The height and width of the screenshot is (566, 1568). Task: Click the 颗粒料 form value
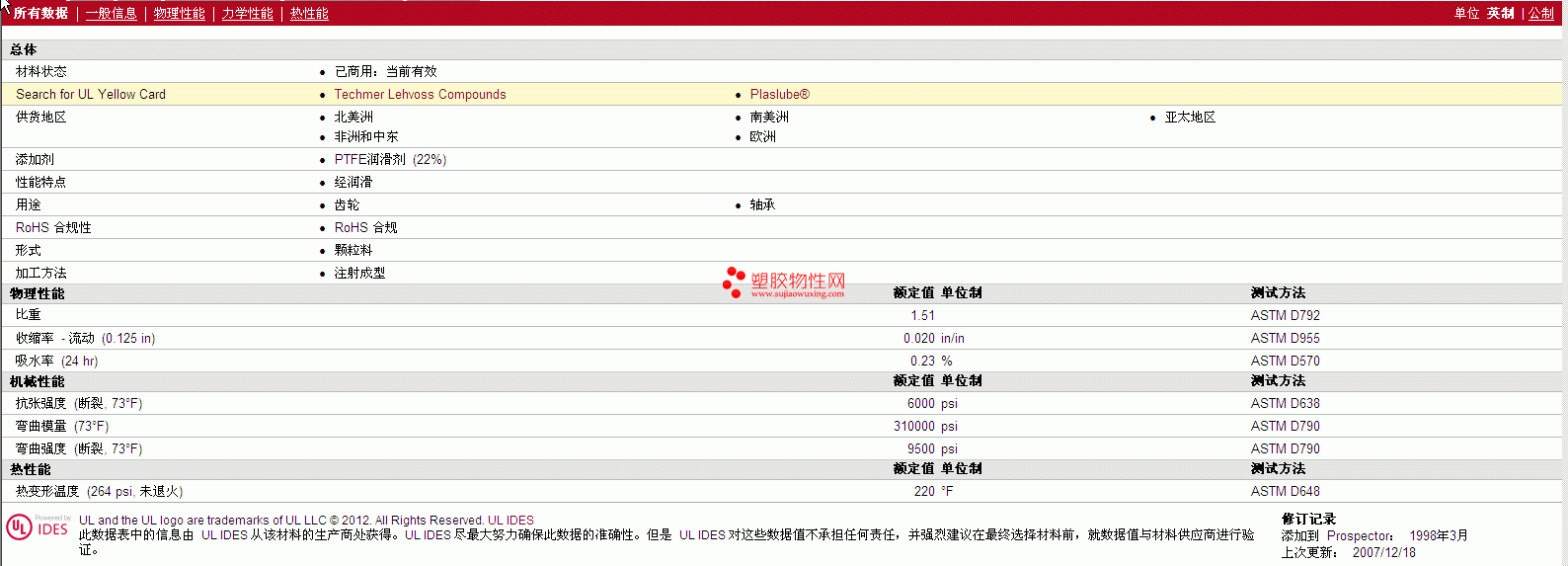pos(353,250)
